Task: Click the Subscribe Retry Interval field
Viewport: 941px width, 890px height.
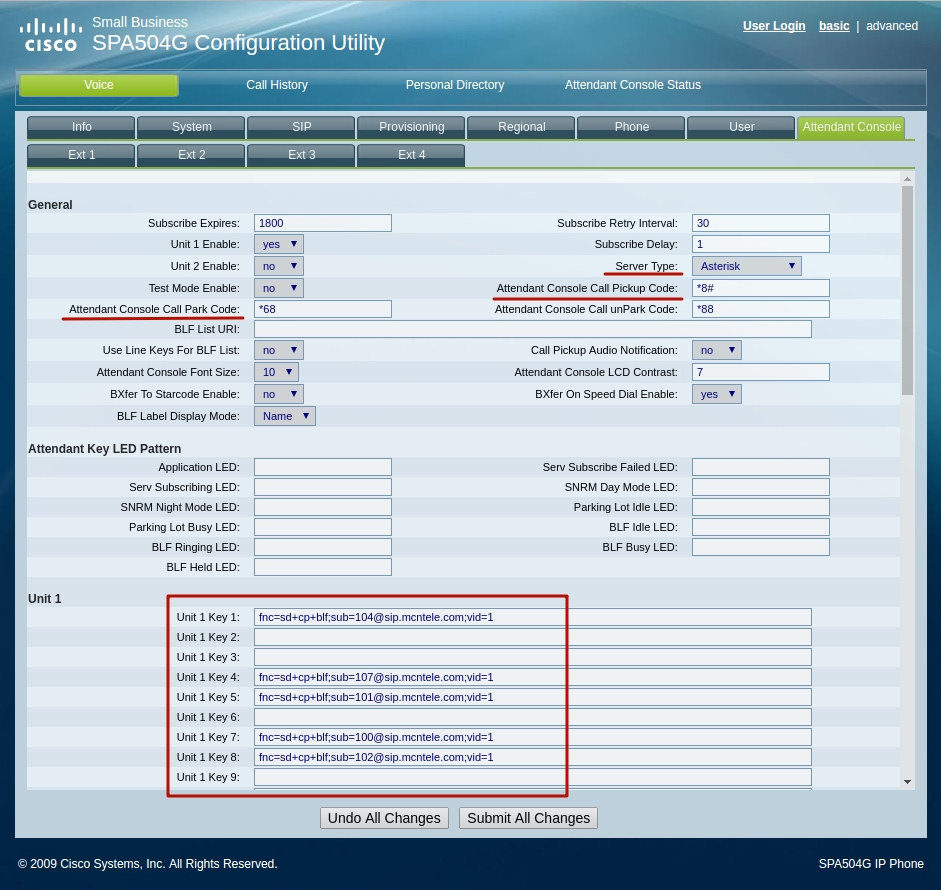Action: coord(760,223)
